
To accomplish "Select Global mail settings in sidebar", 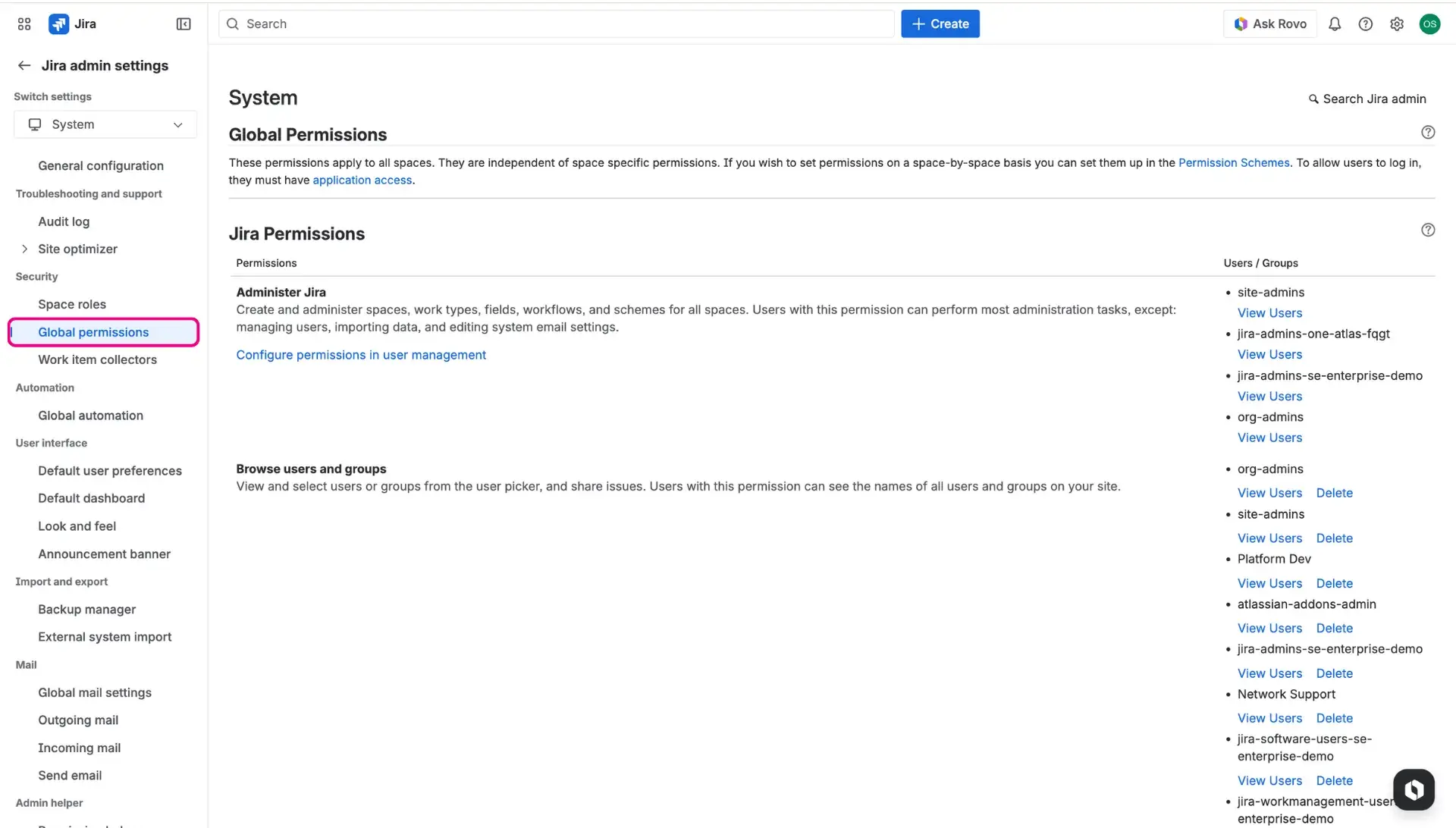I will (95, 692).
